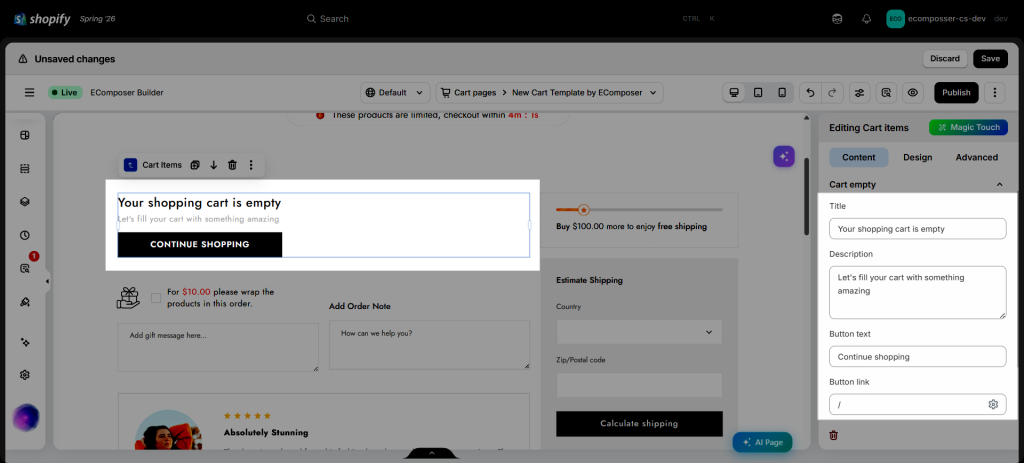
Task: Open the AI sparkle tool in sidebar
Action: pos(25,342)
